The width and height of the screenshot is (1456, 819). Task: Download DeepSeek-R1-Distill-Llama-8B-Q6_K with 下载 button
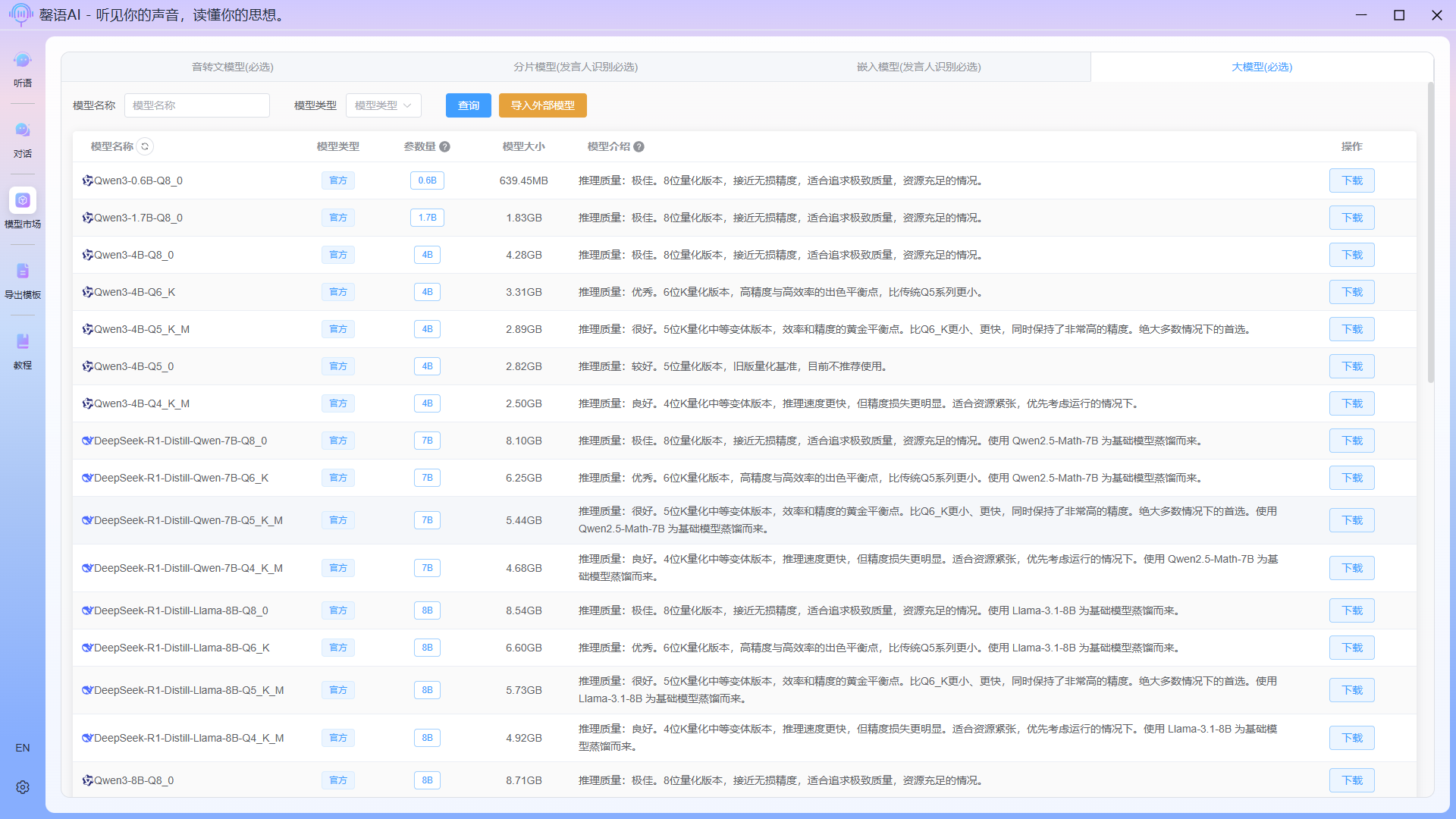[x=1352, y=648]
